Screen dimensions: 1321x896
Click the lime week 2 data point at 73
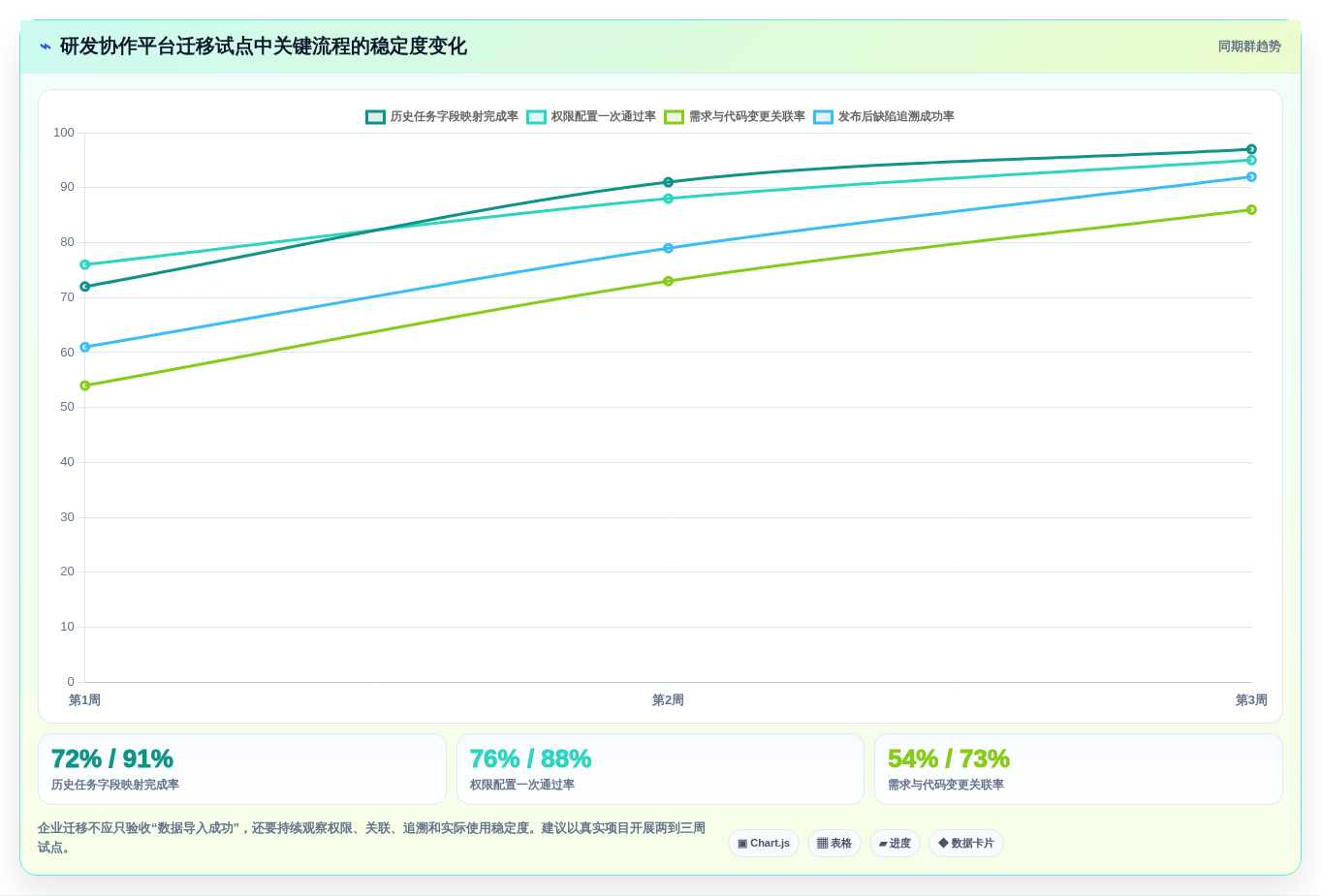668,281
